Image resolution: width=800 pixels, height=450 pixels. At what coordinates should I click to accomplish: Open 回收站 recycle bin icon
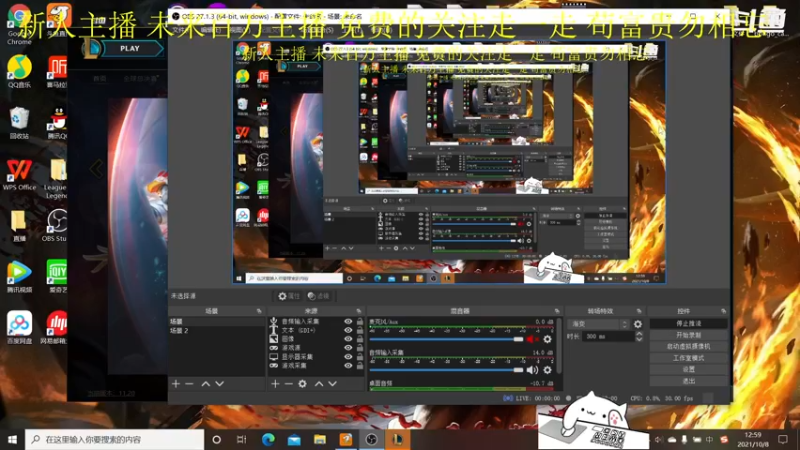(x=19, y=122)
